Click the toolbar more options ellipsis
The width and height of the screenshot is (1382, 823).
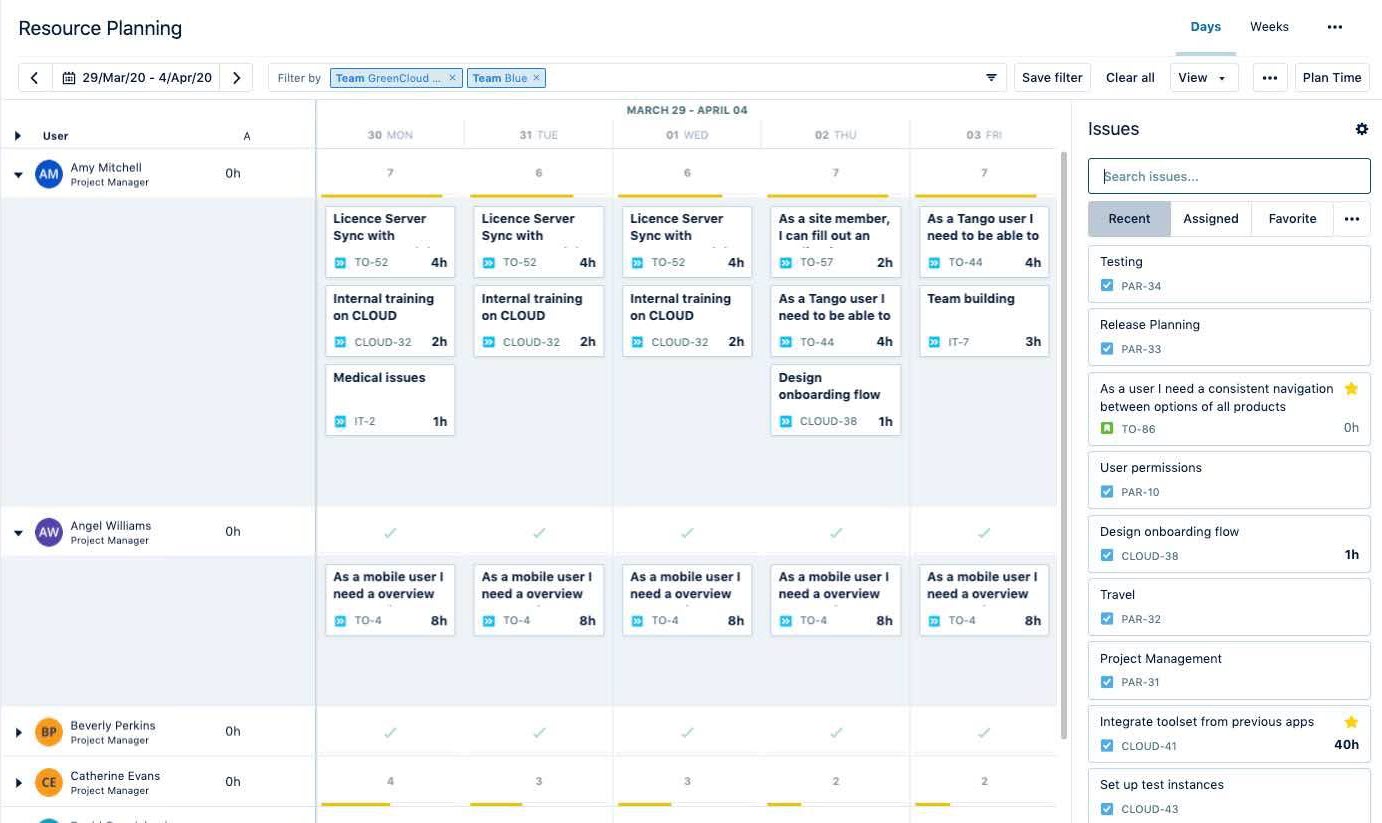[x=1269, y=77]
